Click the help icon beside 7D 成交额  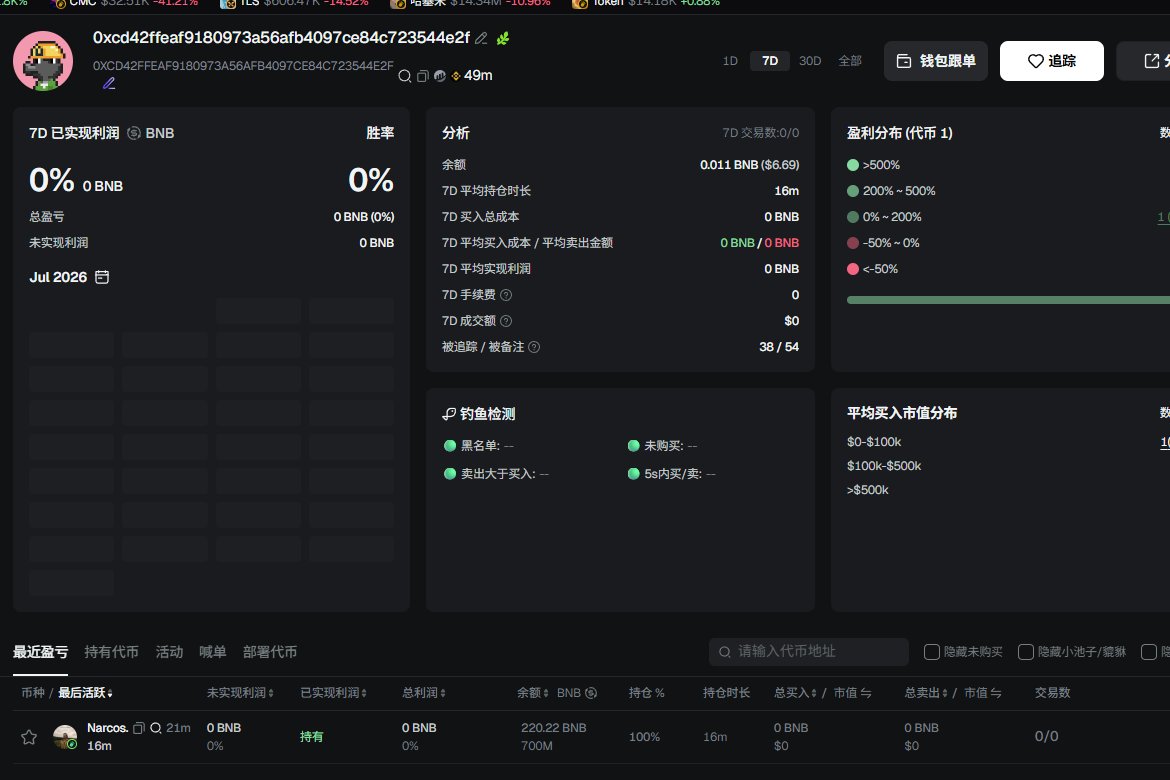[506, 321]
